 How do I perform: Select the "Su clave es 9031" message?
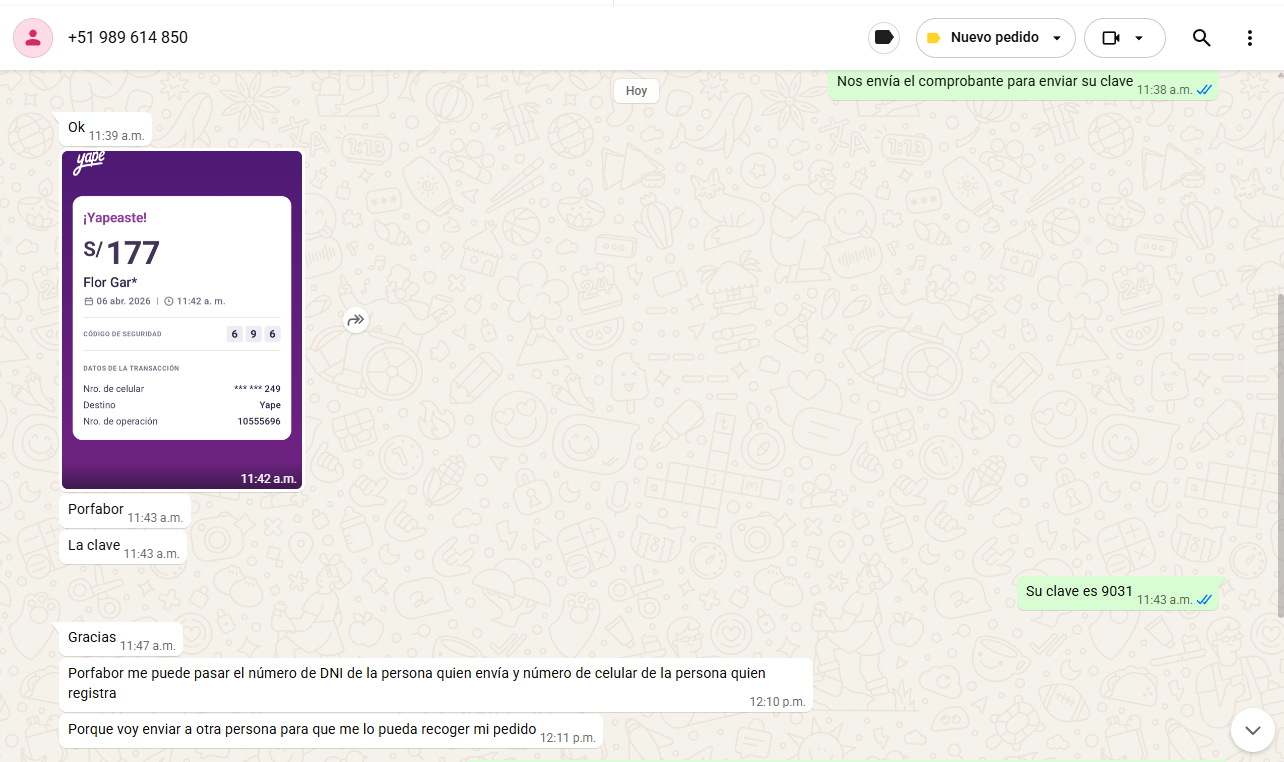(x=1078, y=591)
